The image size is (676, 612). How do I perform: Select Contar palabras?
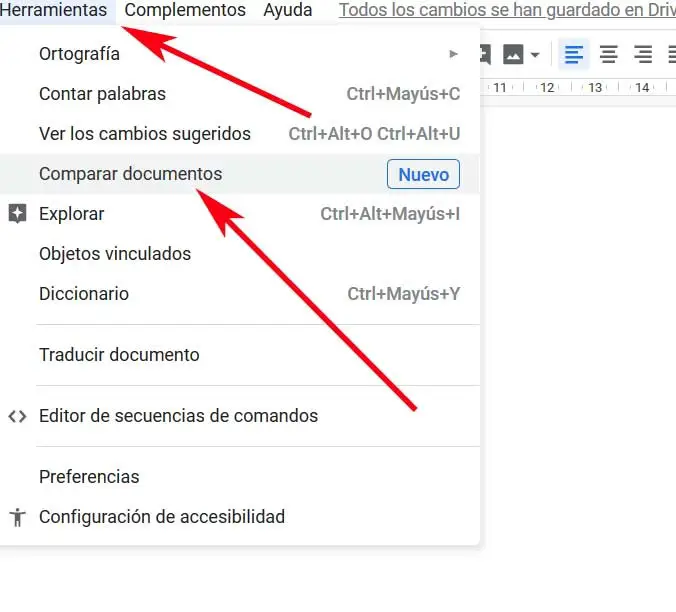[240, 94]
